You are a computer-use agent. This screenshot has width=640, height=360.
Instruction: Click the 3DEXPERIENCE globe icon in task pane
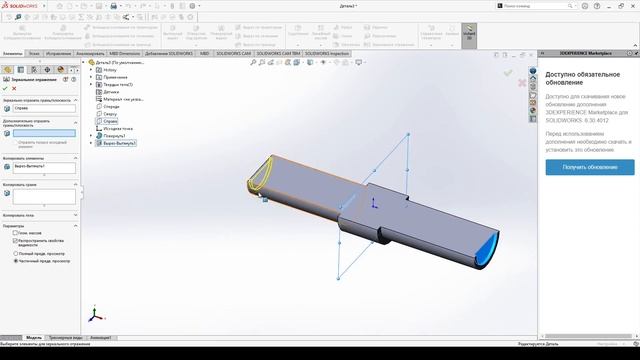(533, 71)
